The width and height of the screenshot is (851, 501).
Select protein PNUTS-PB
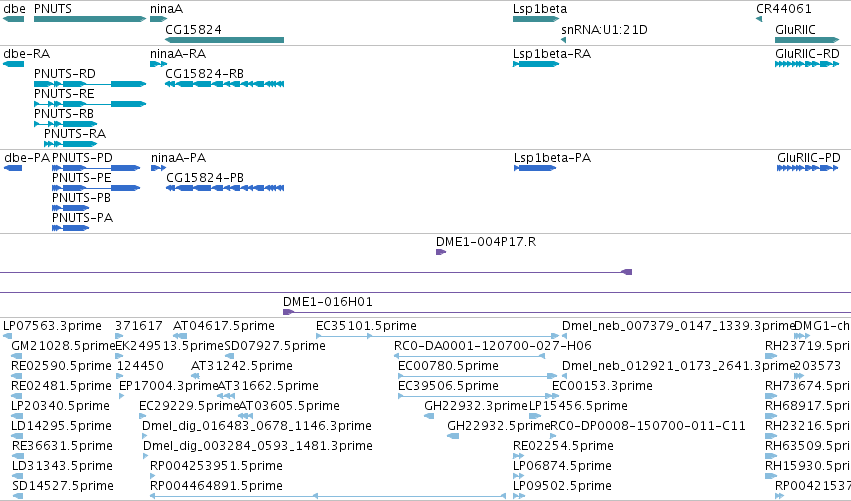pyautogui.click(x=81, y=198)
